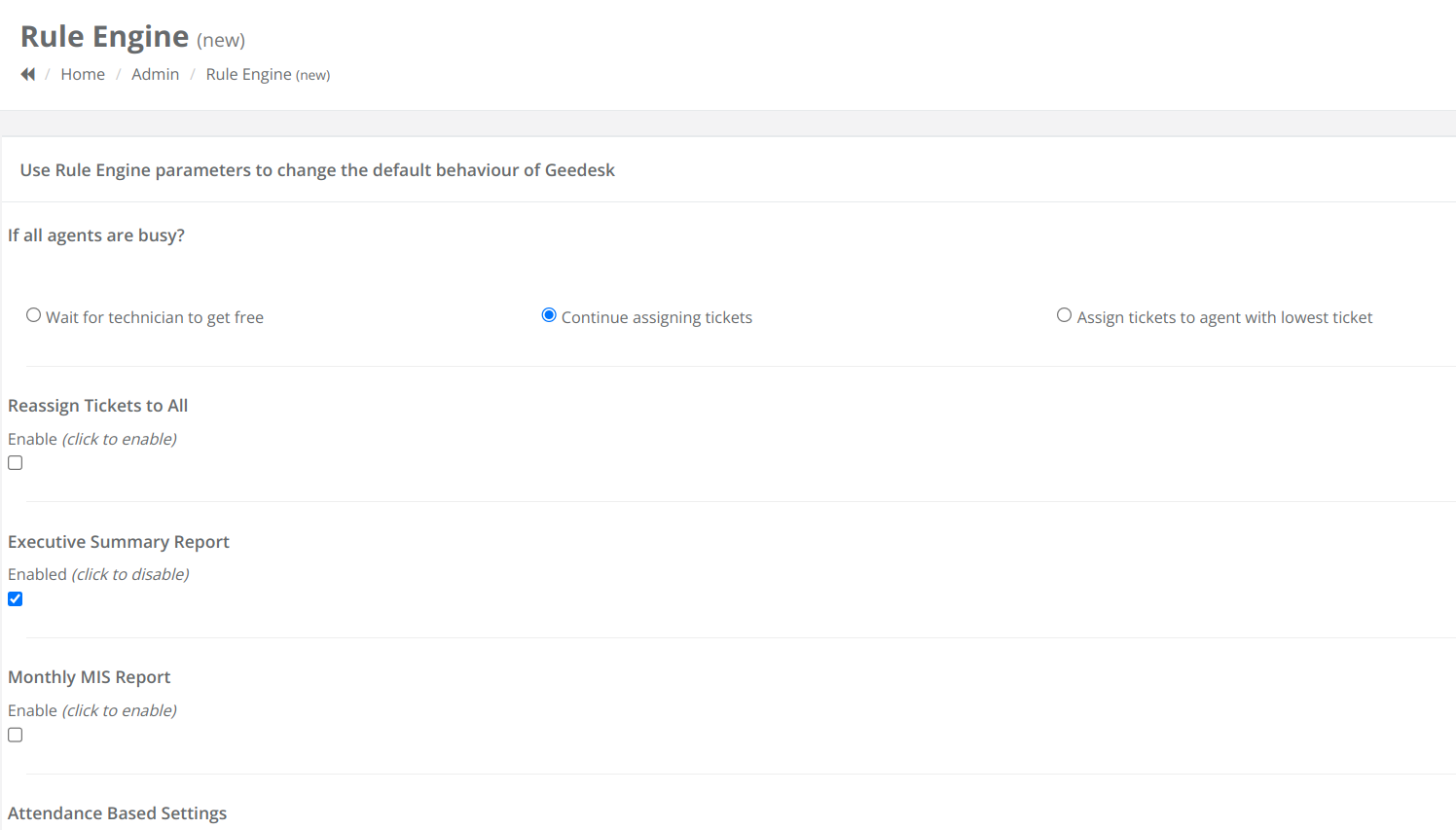
Task: Click the Executive Summary Report heading
Action: coord(119,542)
